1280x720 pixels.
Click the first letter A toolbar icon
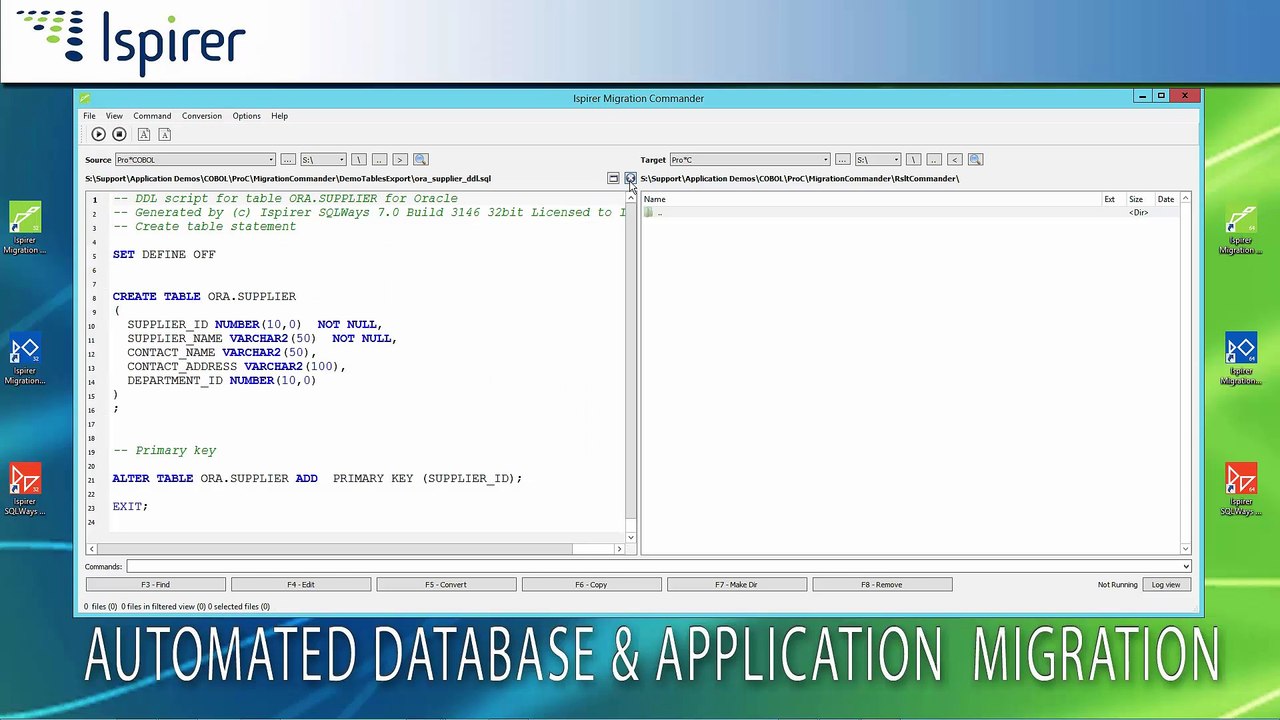[x=144, y=134]
